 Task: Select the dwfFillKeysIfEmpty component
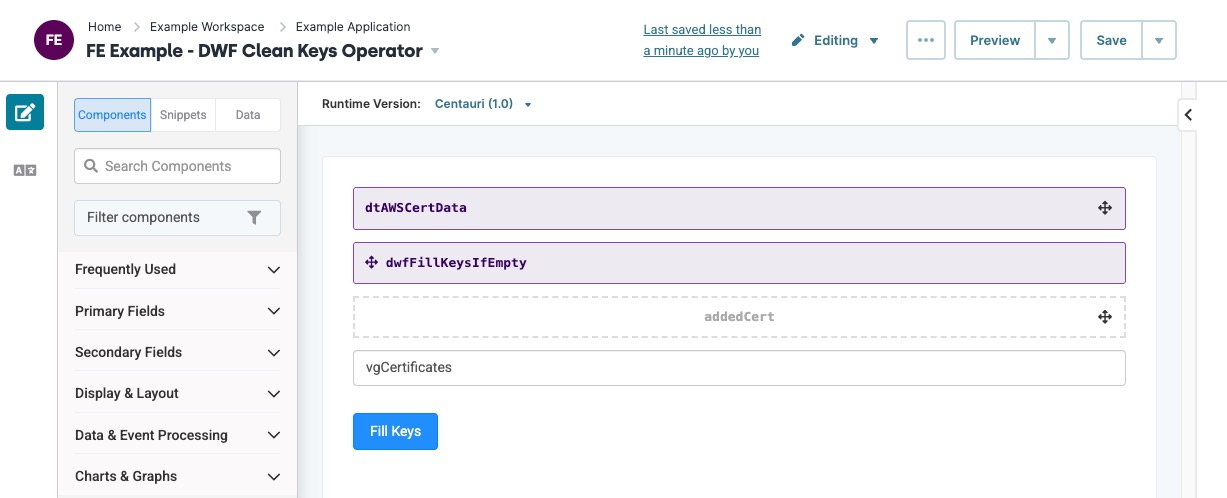(739, 263)
